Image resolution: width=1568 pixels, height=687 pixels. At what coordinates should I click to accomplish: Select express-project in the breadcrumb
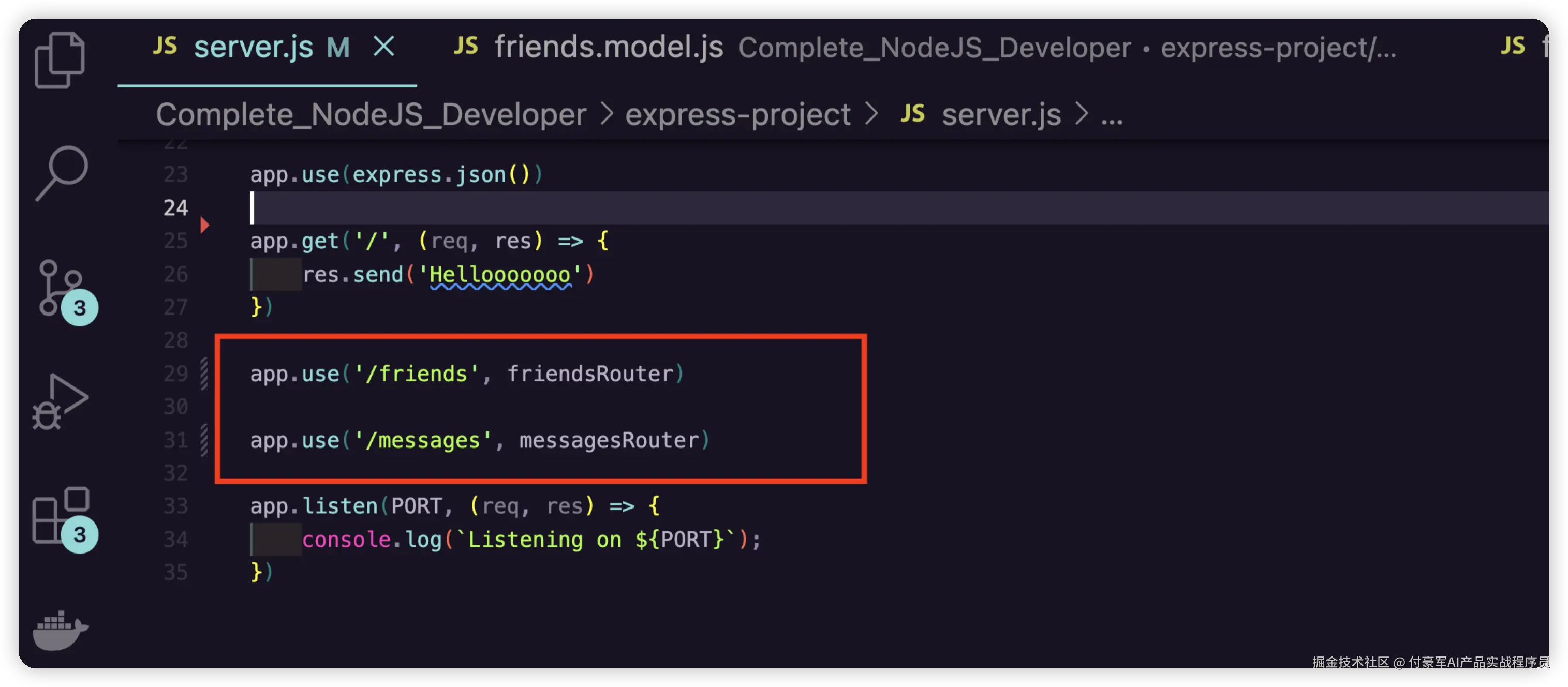(x=738, y=114)
